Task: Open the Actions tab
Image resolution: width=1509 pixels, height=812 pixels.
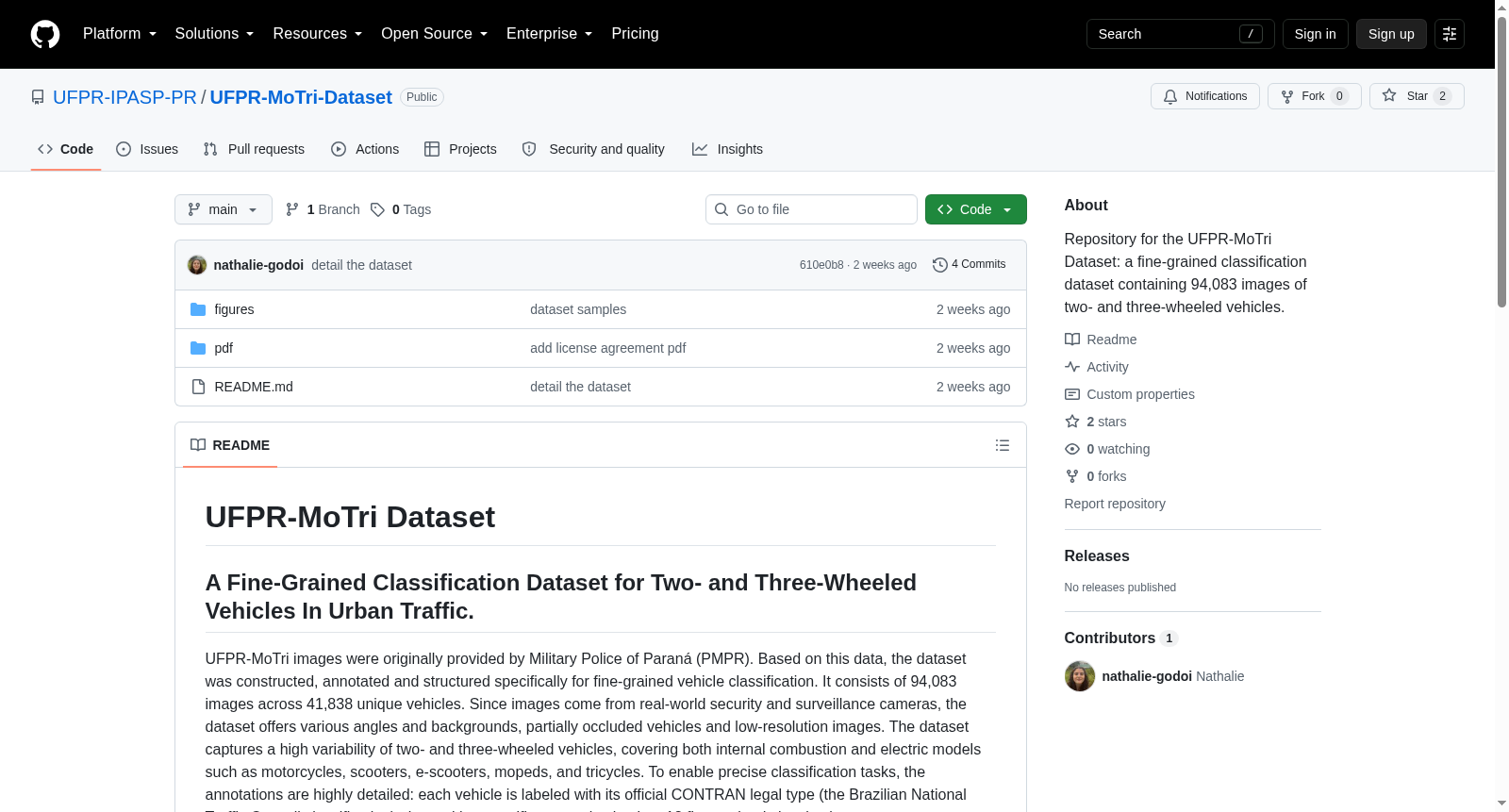Action: click(366, 149)
